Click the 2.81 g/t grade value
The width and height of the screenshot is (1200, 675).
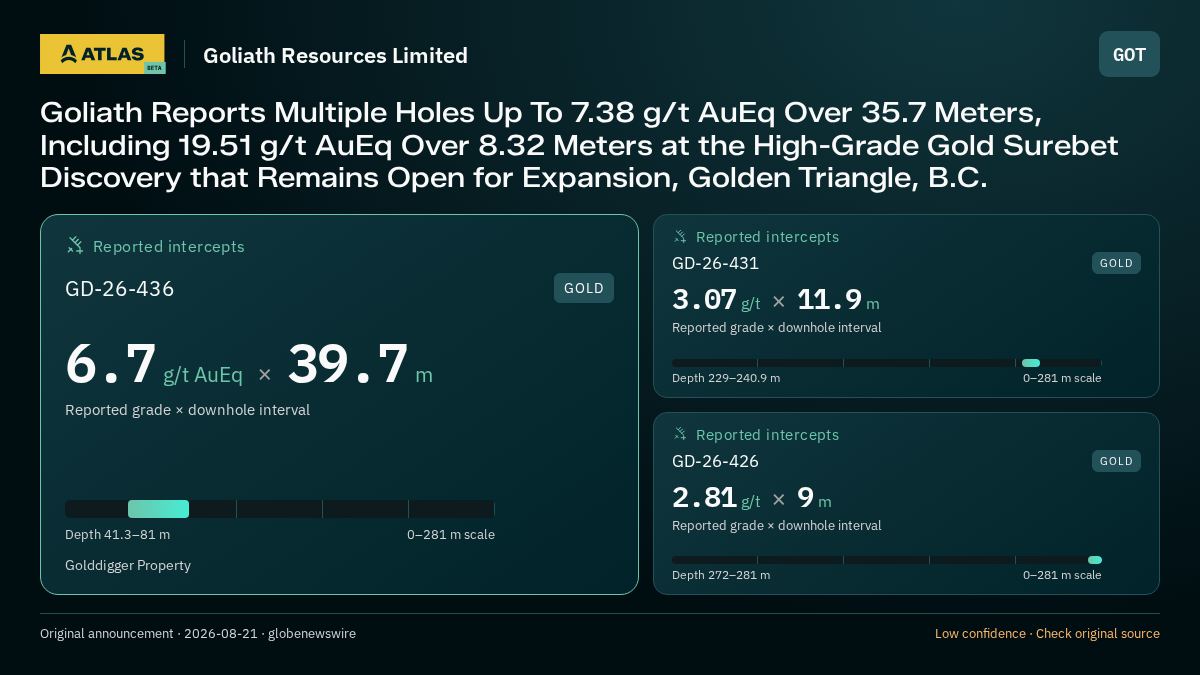[716, 498]
